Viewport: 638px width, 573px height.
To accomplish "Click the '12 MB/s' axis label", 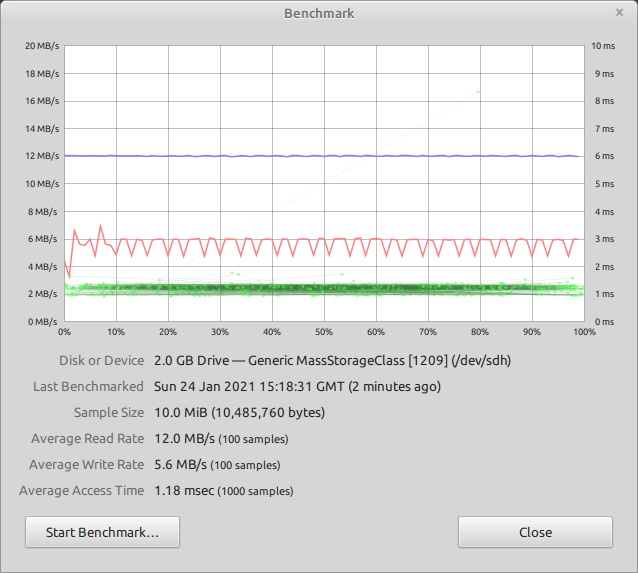I will point(42,156).
